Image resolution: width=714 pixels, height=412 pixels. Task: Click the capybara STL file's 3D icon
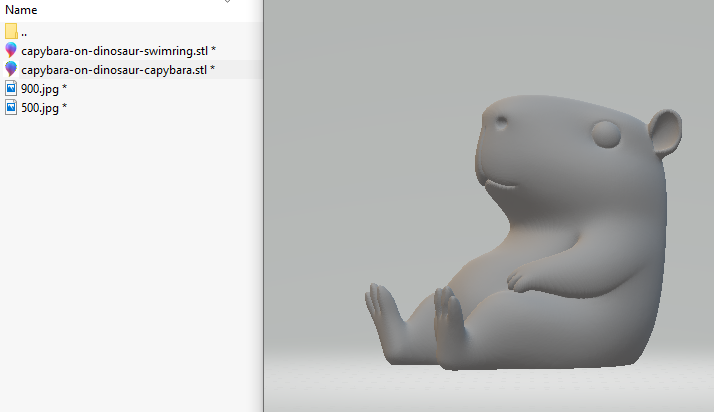(x=11, y=69)
